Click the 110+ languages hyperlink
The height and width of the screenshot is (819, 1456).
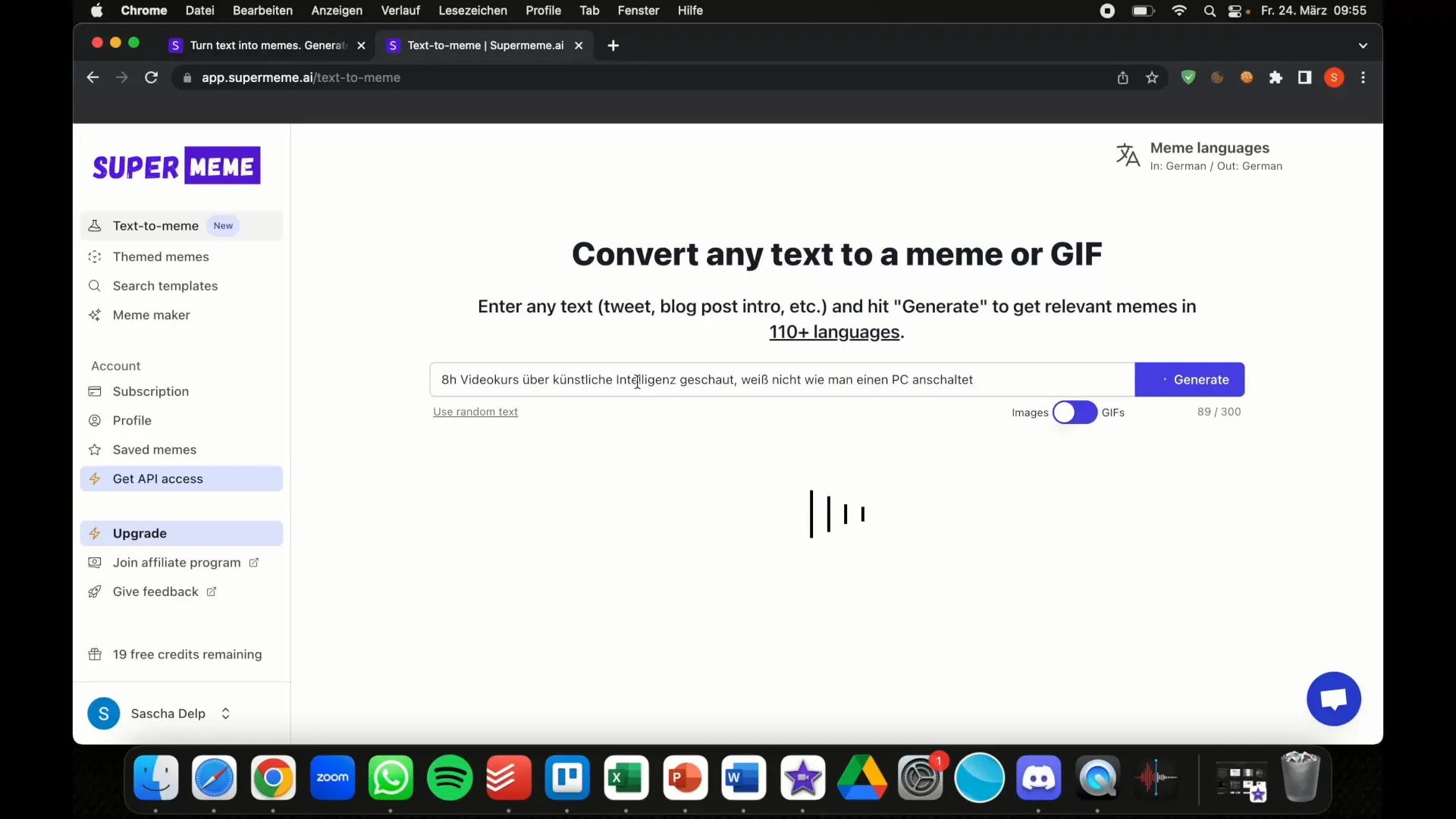[834, 331]
